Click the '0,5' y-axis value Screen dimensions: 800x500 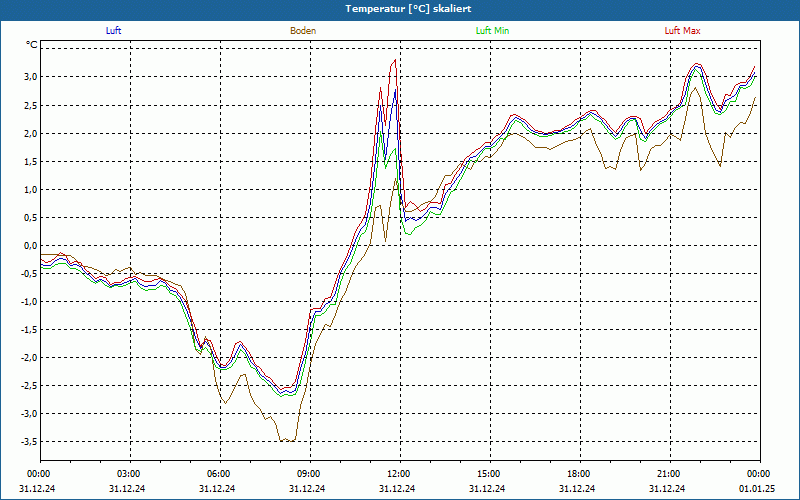(32, 217)
